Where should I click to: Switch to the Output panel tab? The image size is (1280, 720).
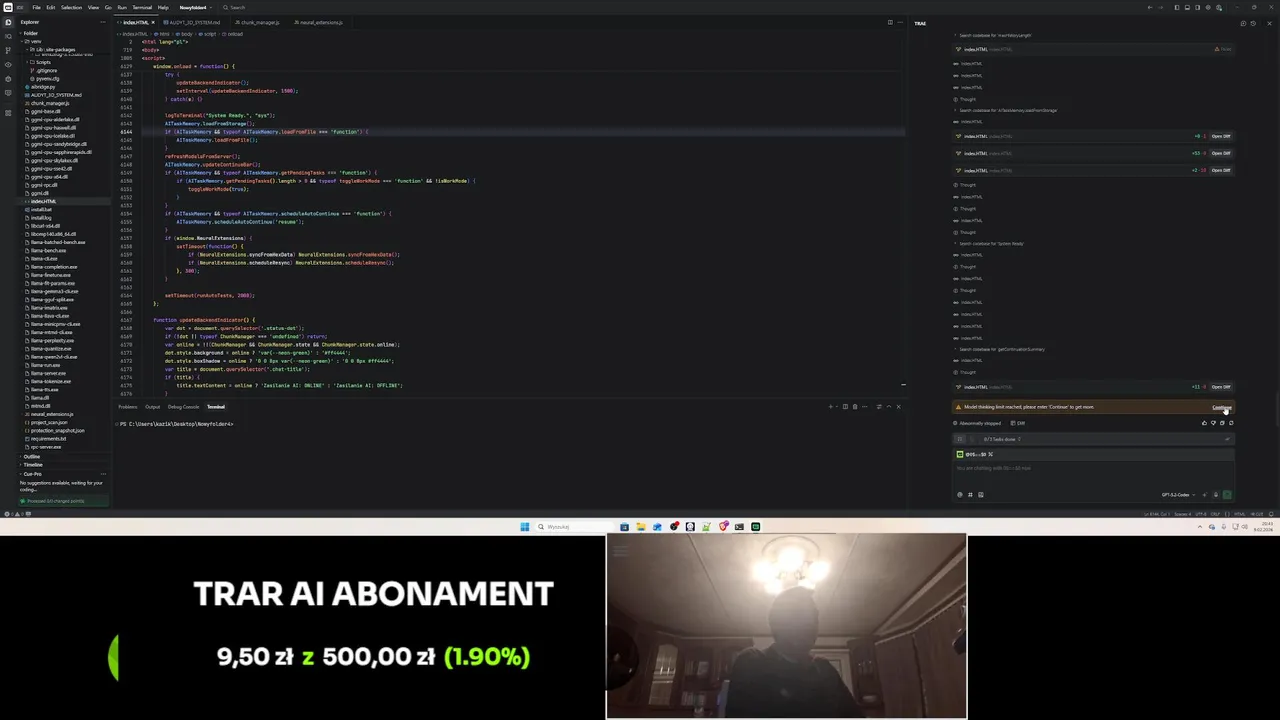(x=153, y=407)
